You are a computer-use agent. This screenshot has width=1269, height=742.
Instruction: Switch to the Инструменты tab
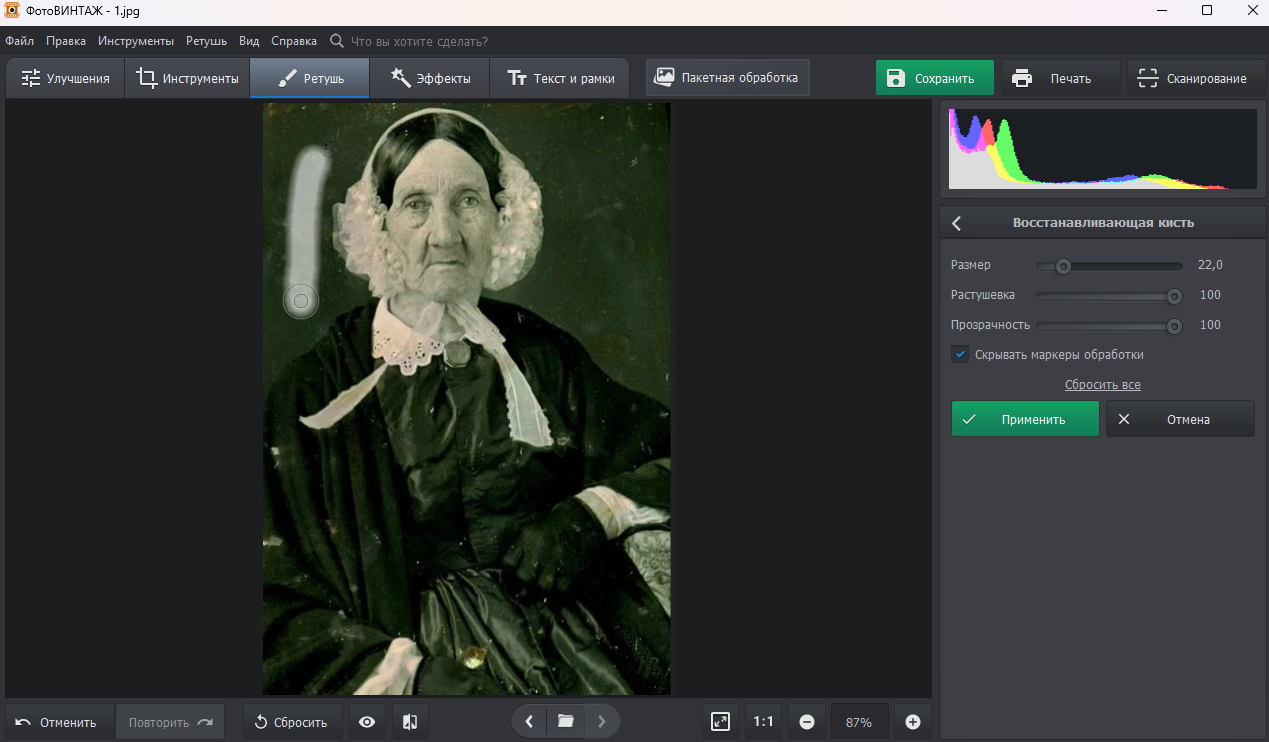tap(188, 78)
